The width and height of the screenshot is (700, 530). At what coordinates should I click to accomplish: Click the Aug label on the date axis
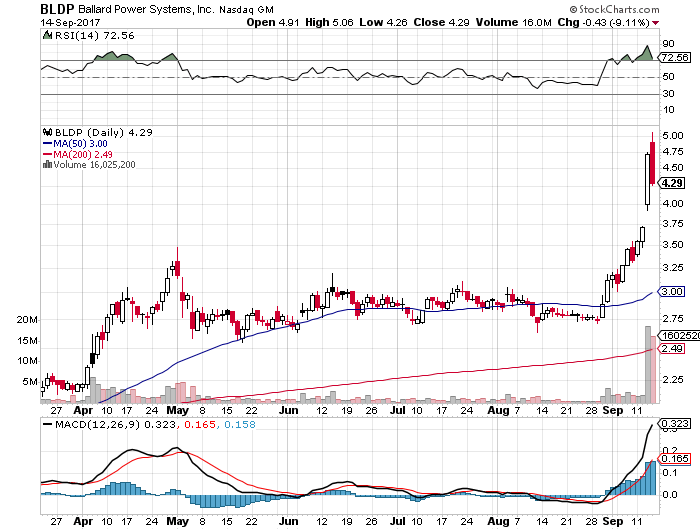497,411
